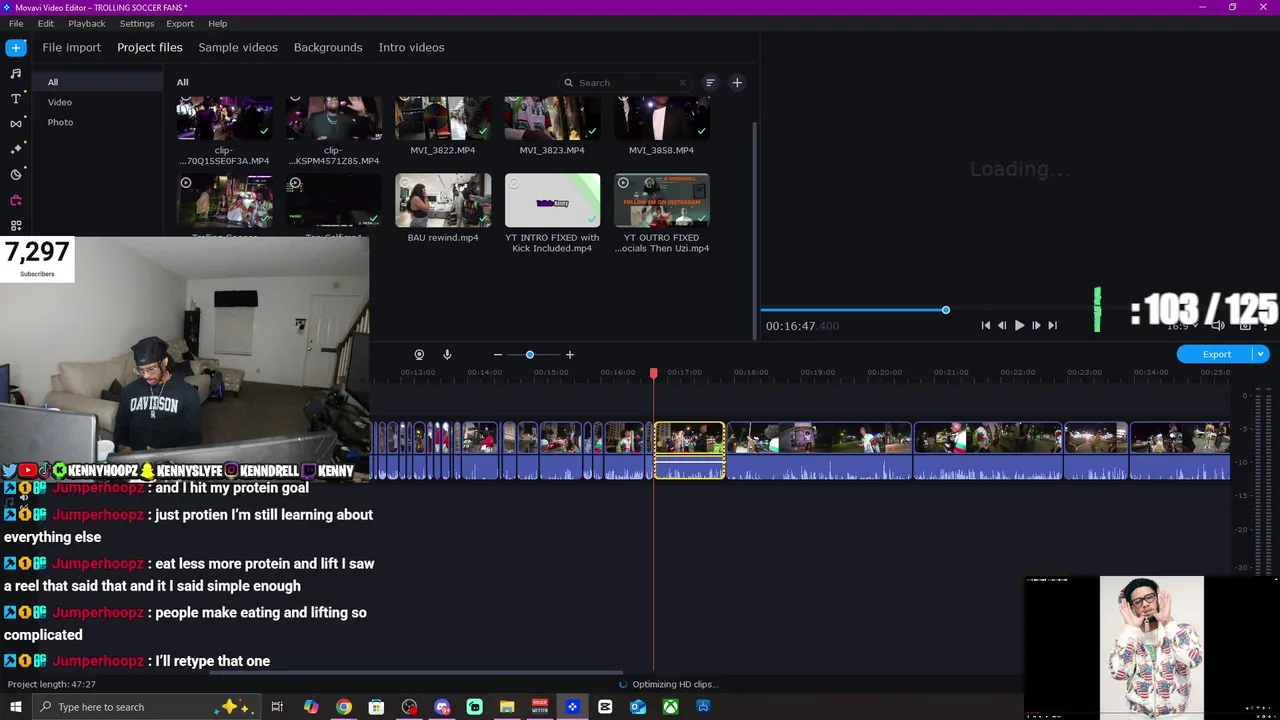Click the Windows Start button
The width and height of the screenshot is (1280, 720).
16,707
